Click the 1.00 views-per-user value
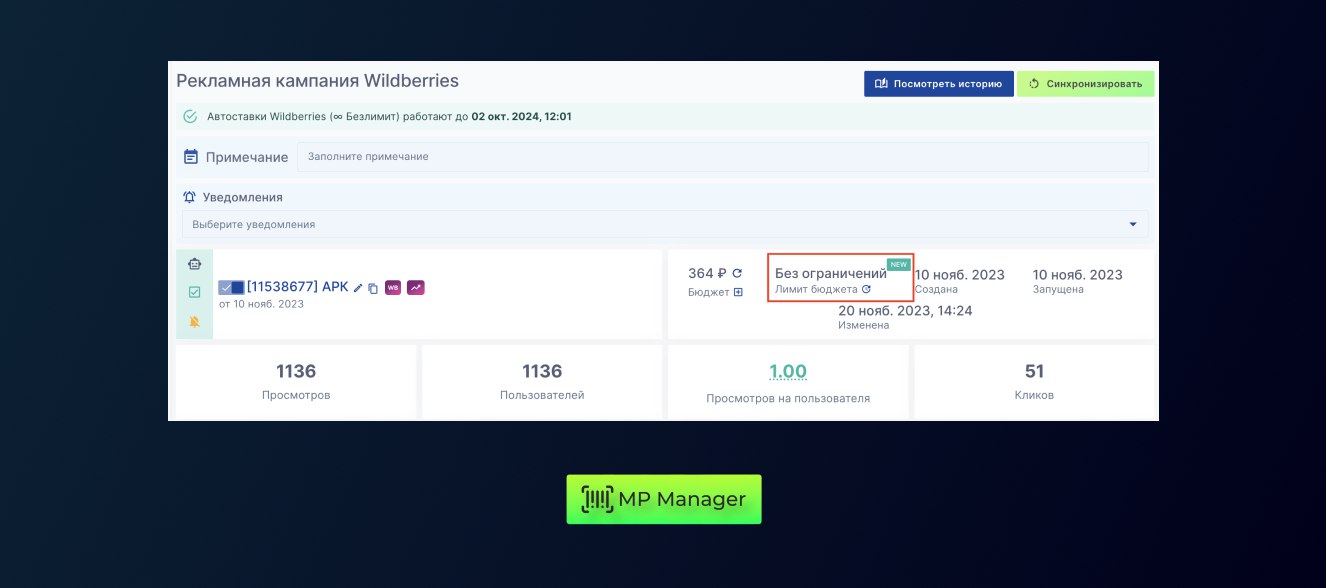Image resolution: width=1326 pixels, height=588 pixels. click(x=787, y=372)
